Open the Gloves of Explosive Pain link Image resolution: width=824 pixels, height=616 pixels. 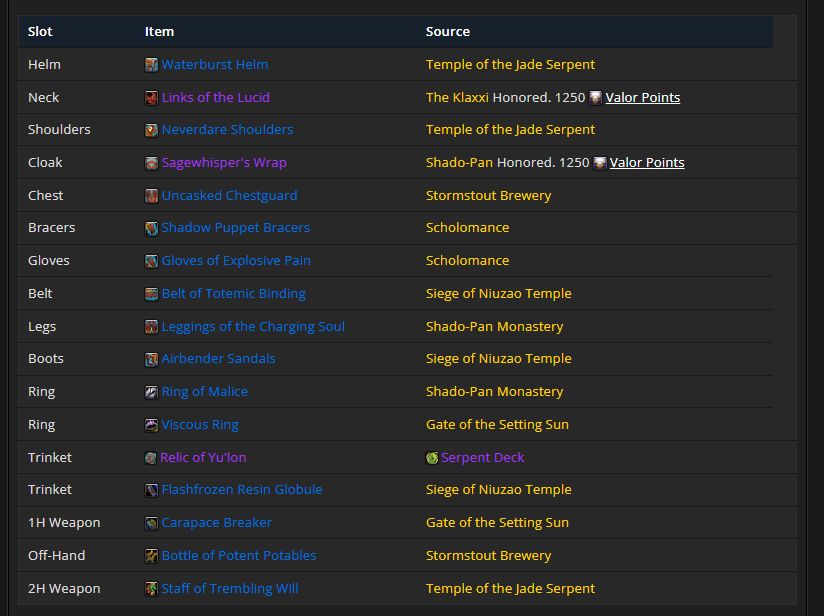[x=236, y=260]
